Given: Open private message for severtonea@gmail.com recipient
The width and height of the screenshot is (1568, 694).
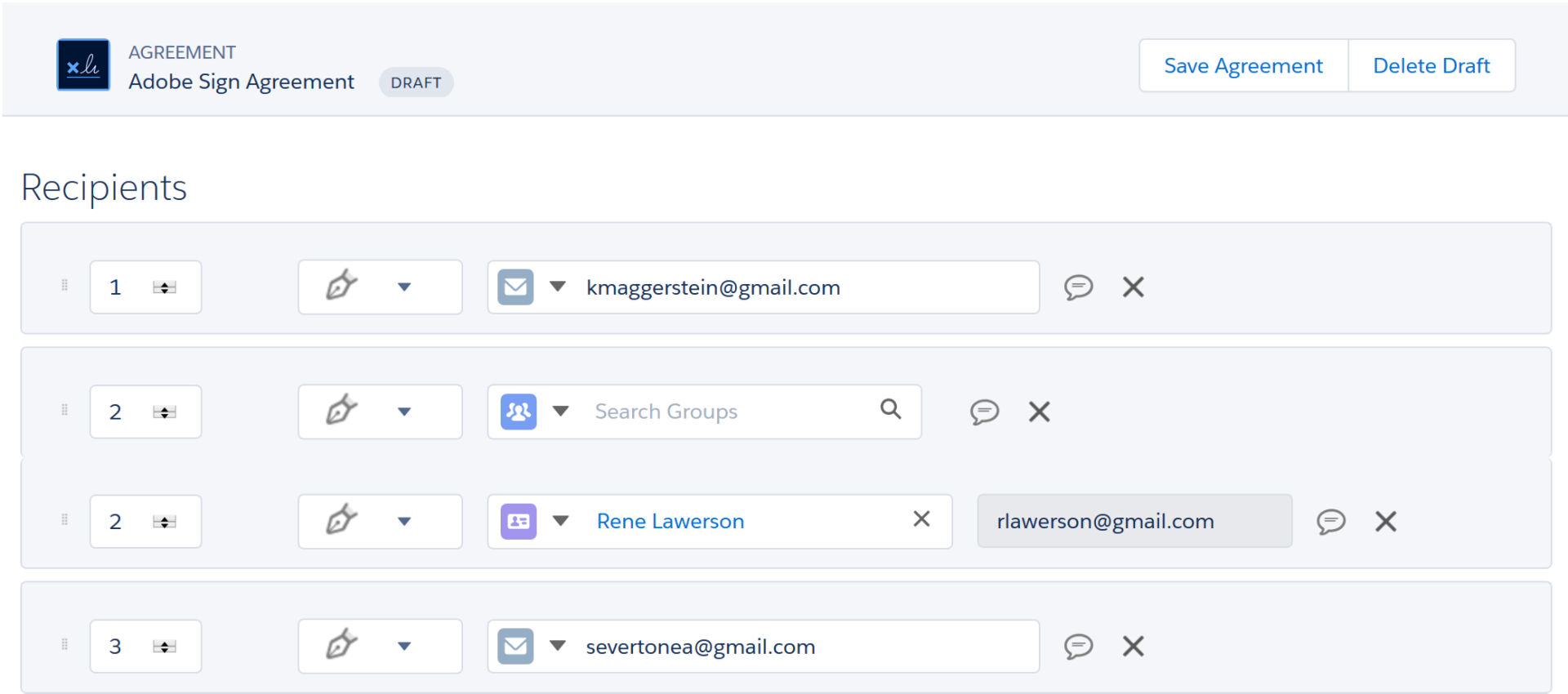Looking at the screenshot, I should click(1078, 647).
